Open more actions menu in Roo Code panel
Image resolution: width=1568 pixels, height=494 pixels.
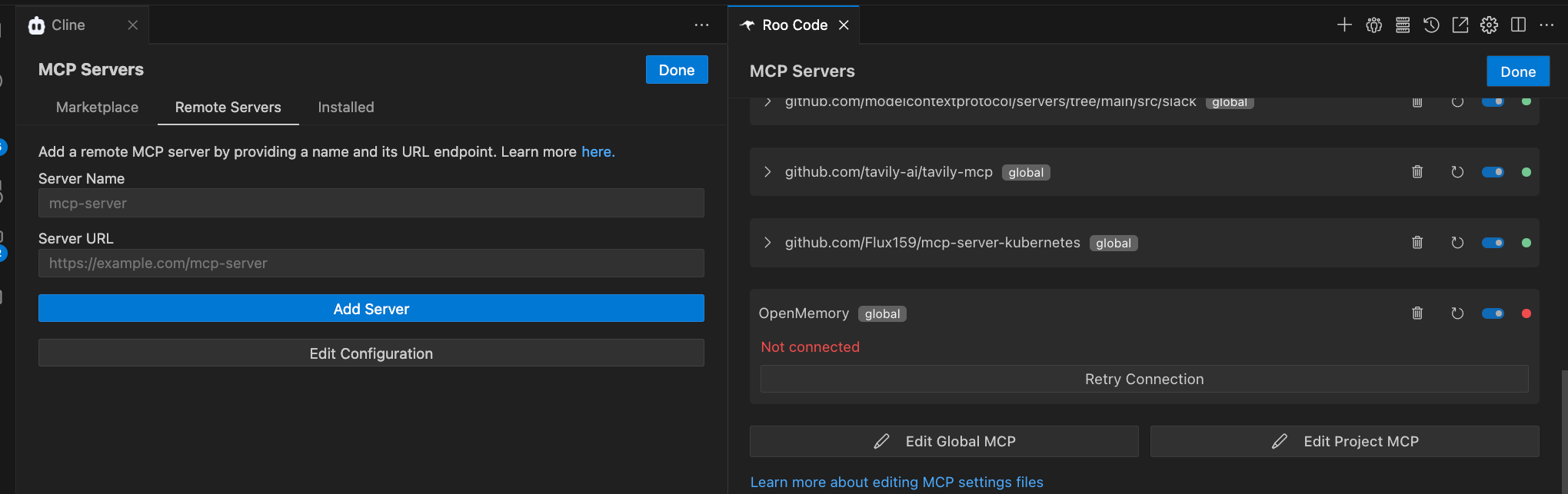tap(1546, 25)
